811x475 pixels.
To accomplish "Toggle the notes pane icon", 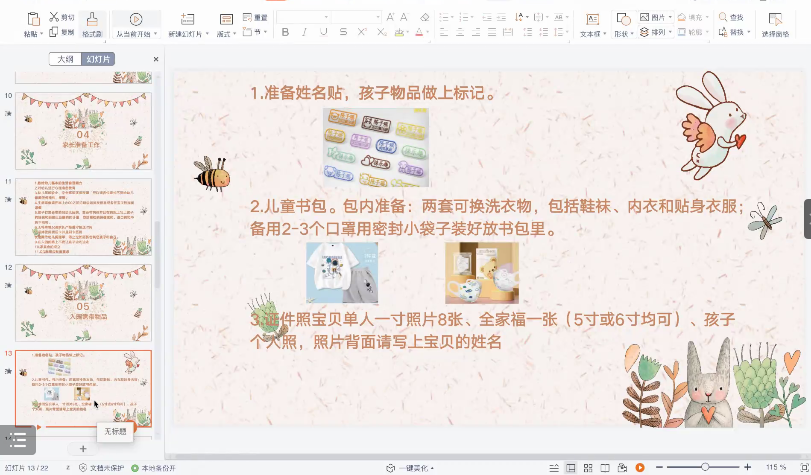I will (x=554, y=468).
